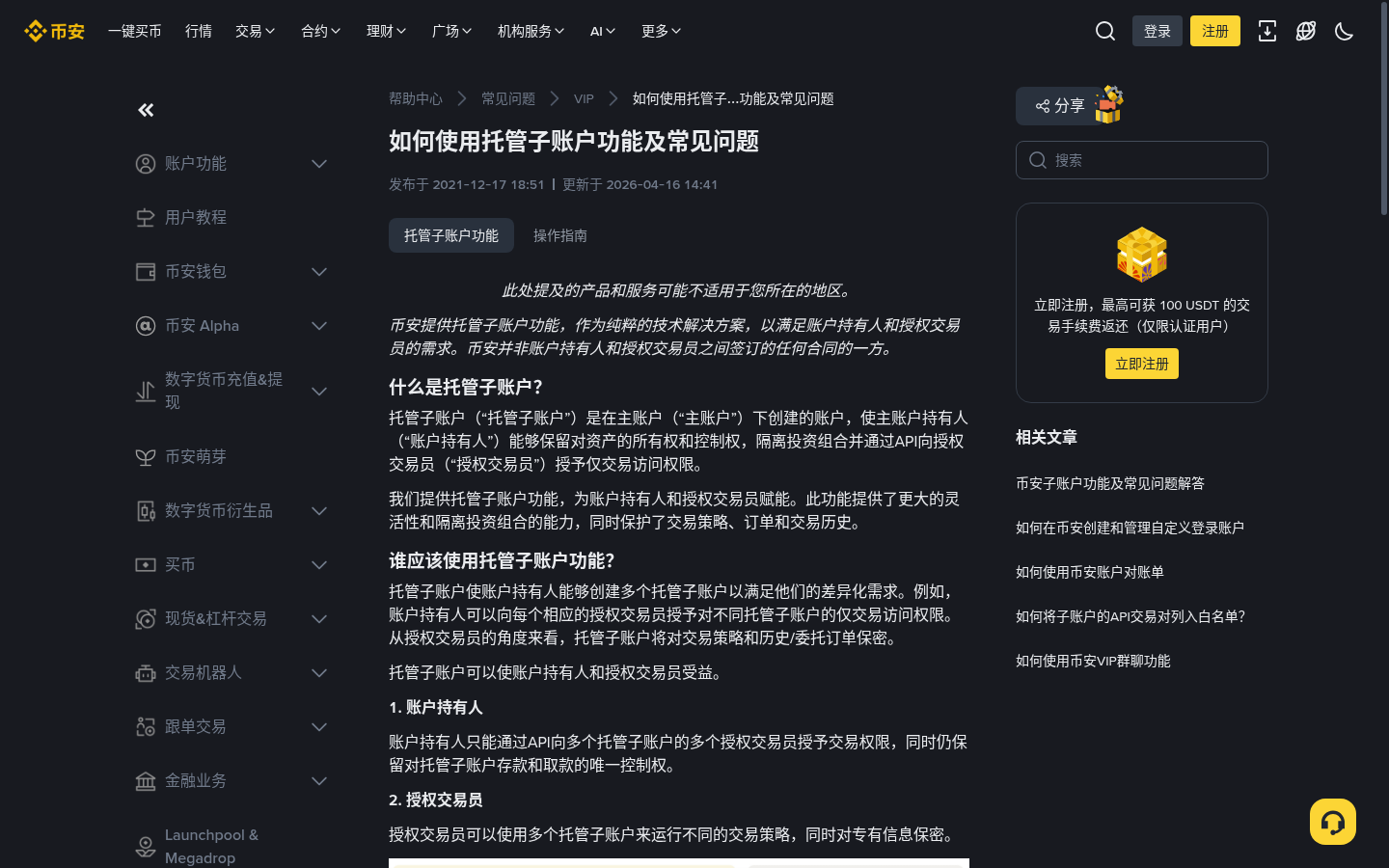Image resolution: width=1389 pixels, height=868 pixels.
Task: Click the 交易机器人 robot icon
Action: [146, 673]
